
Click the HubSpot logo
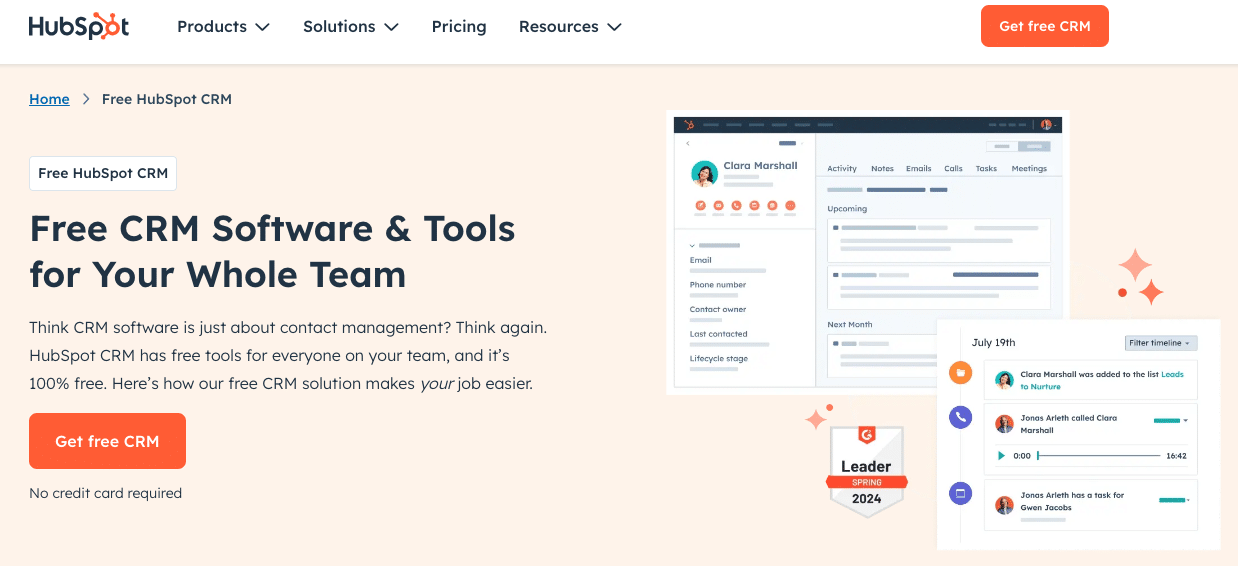coord(79,27)
